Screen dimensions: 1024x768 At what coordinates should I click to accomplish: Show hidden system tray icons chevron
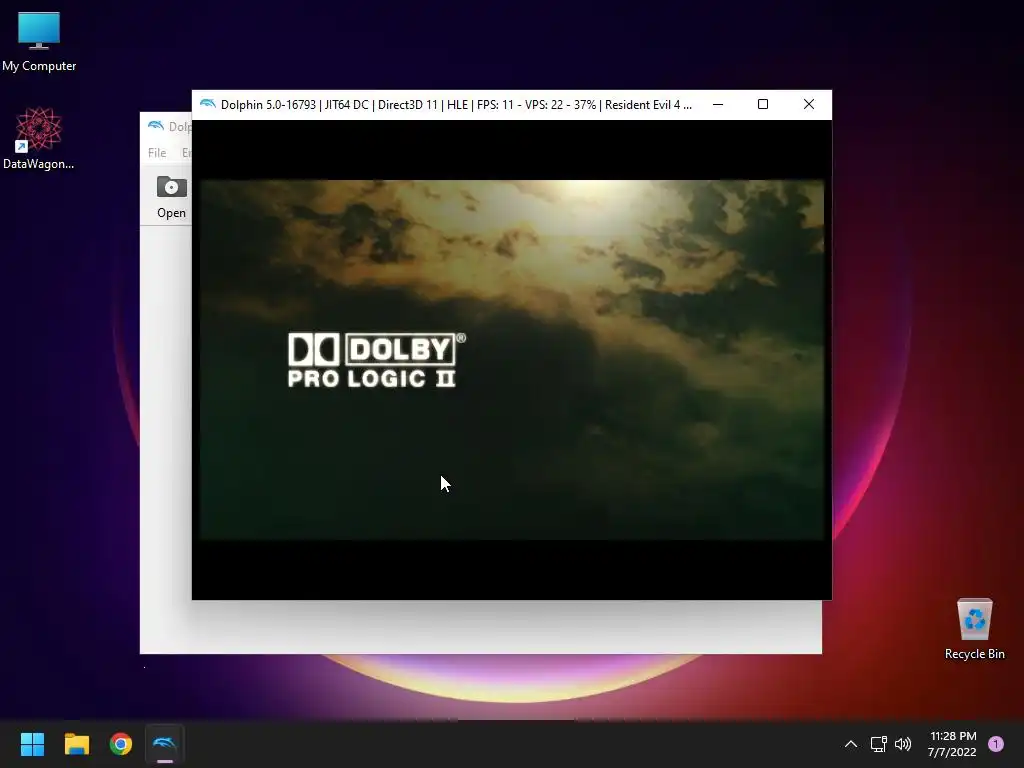coord(851,744)
